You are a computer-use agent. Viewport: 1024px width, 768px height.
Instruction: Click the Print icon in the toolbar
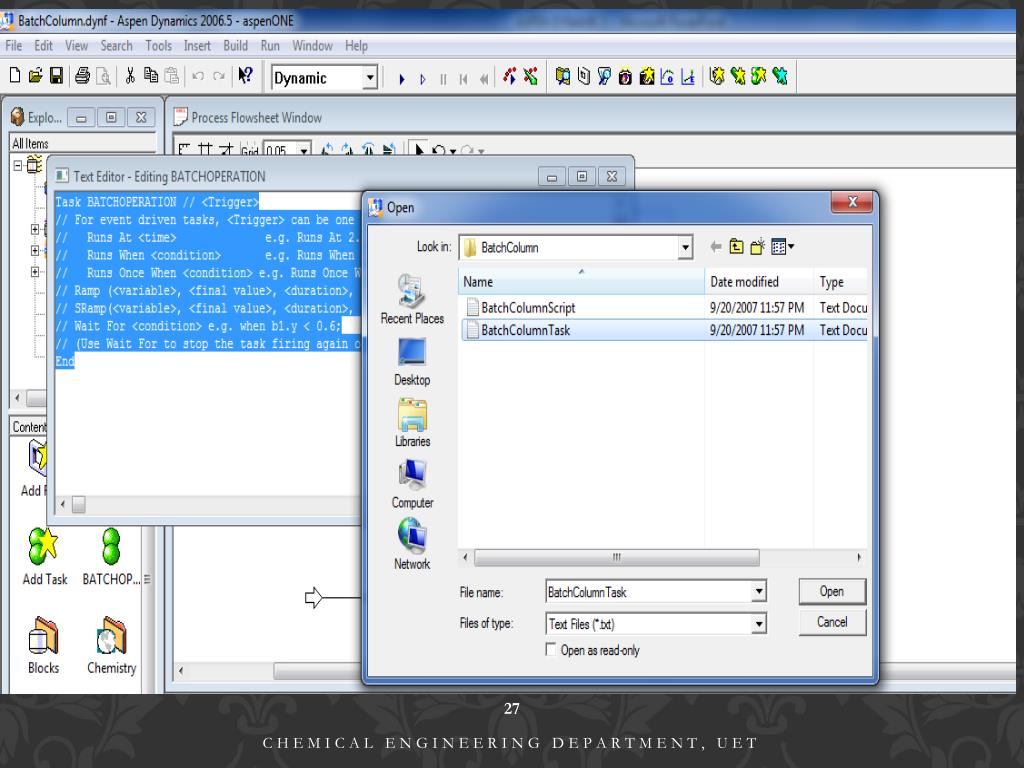82,76
